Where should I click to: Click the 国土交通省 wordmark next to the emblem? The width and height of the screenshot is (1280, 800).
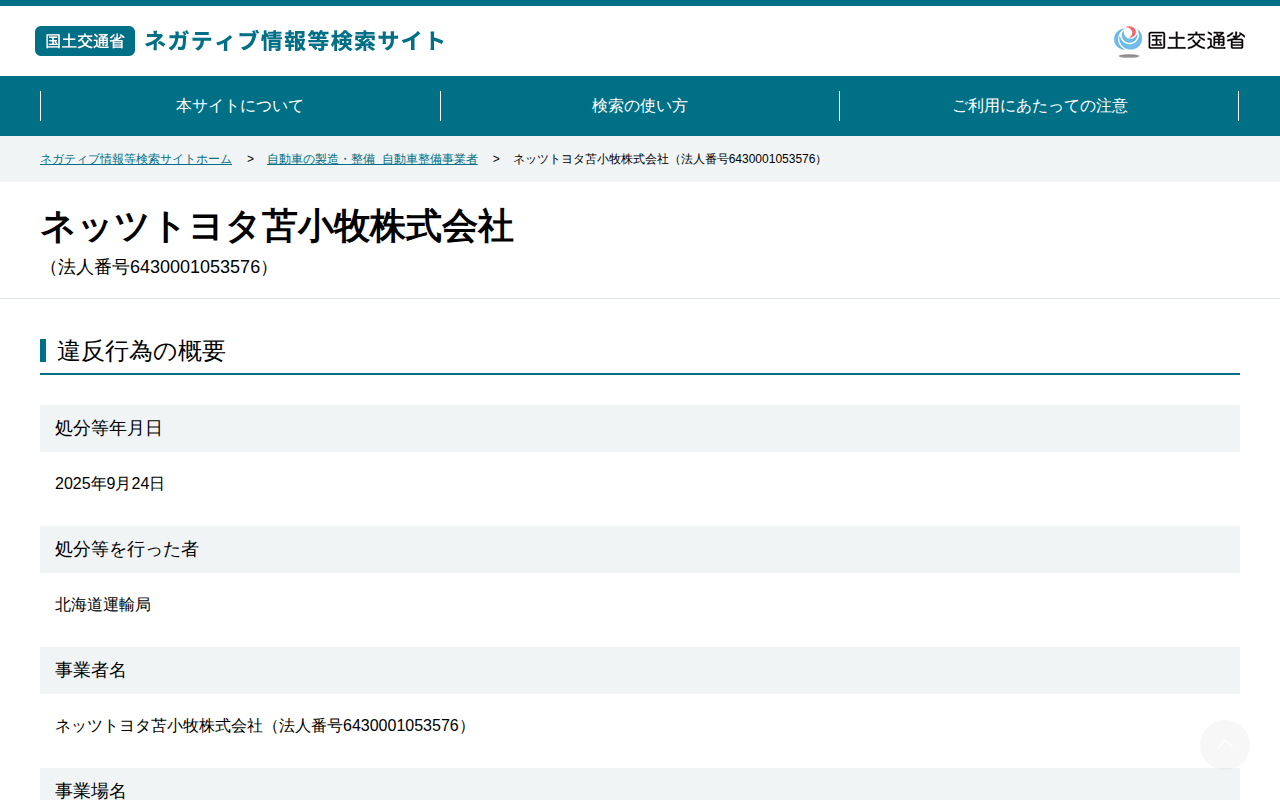click(1196, 41)
